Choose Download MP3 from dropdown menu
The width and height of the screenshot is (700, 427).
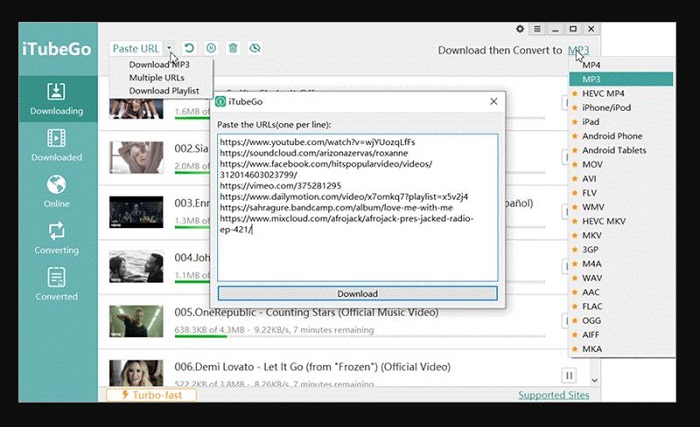click(159, 65)
